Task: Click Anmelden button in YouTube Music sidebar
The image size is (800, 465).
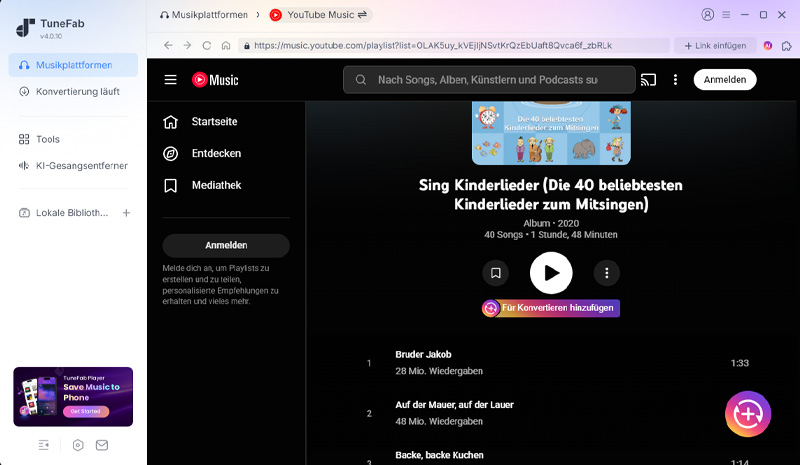Action: click(226, 246)
